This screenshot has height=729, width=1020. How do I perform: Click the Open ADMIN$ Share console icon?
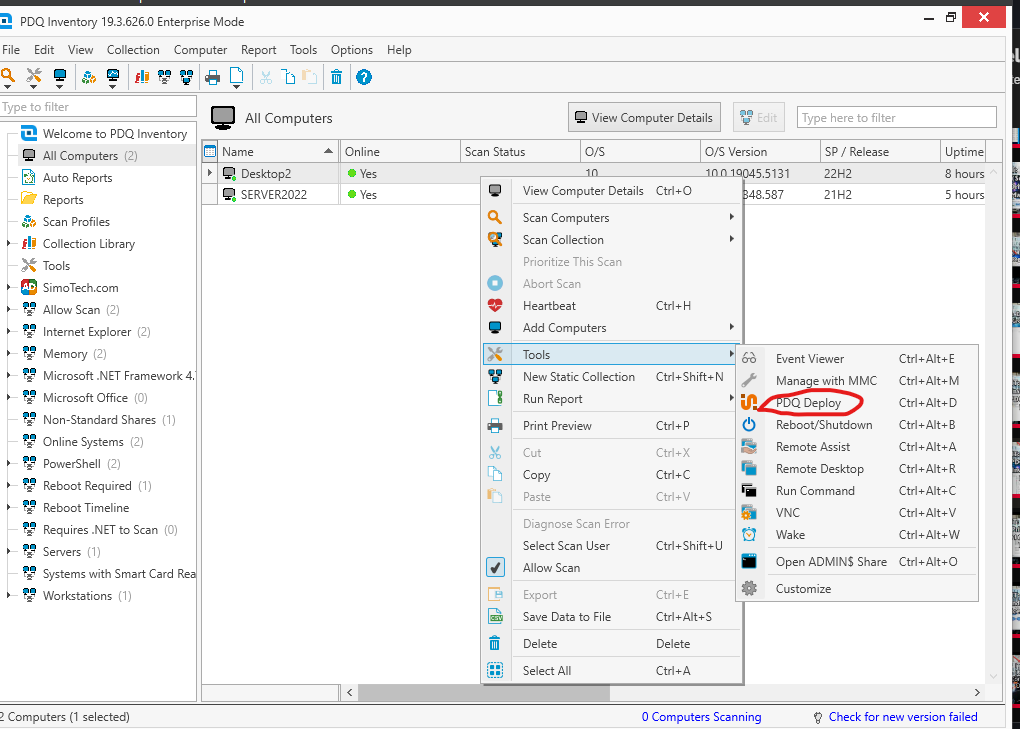point(749,561)
